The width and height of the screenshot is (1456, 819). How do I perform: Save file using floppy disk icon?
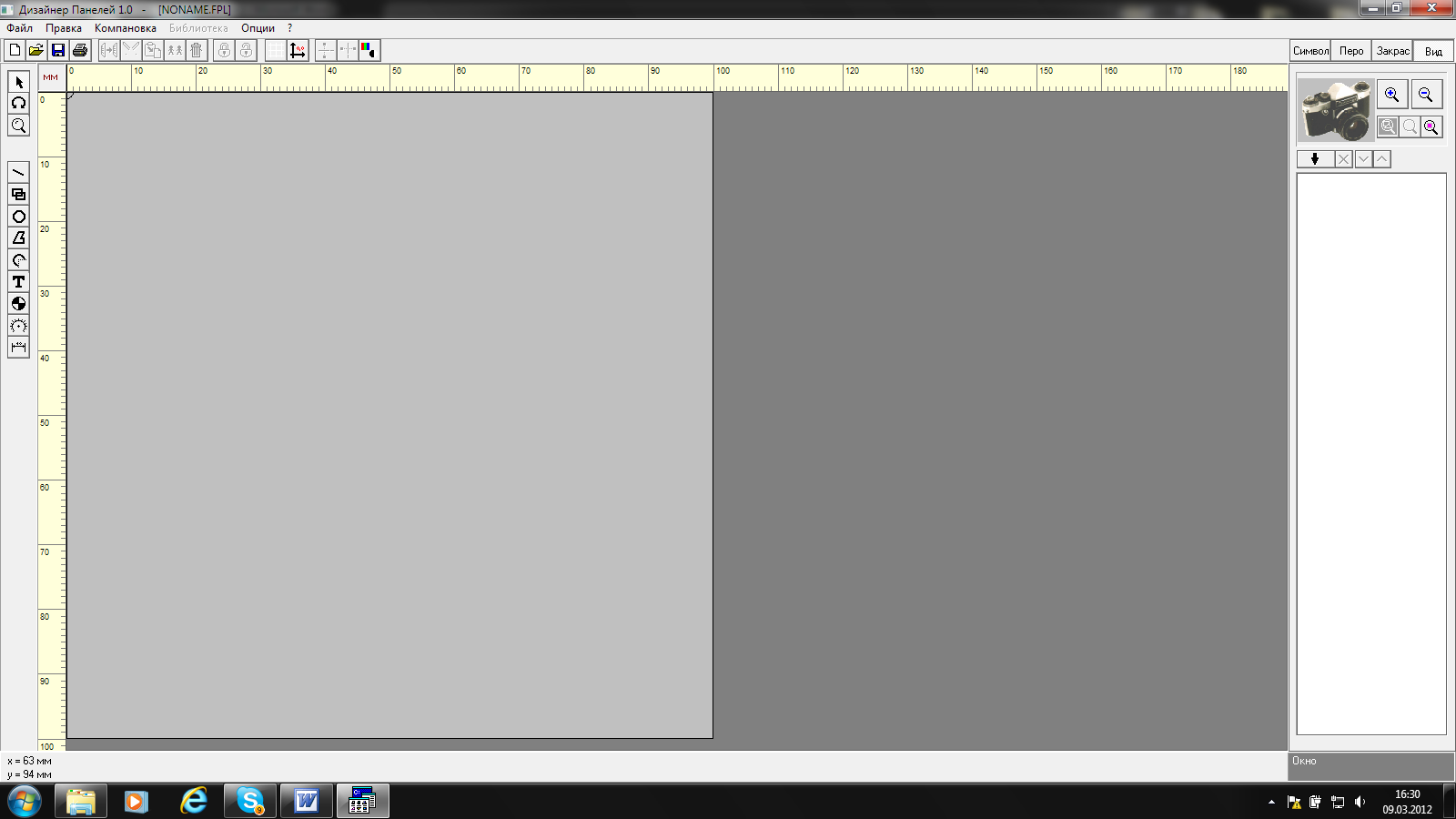coord(58,50)
